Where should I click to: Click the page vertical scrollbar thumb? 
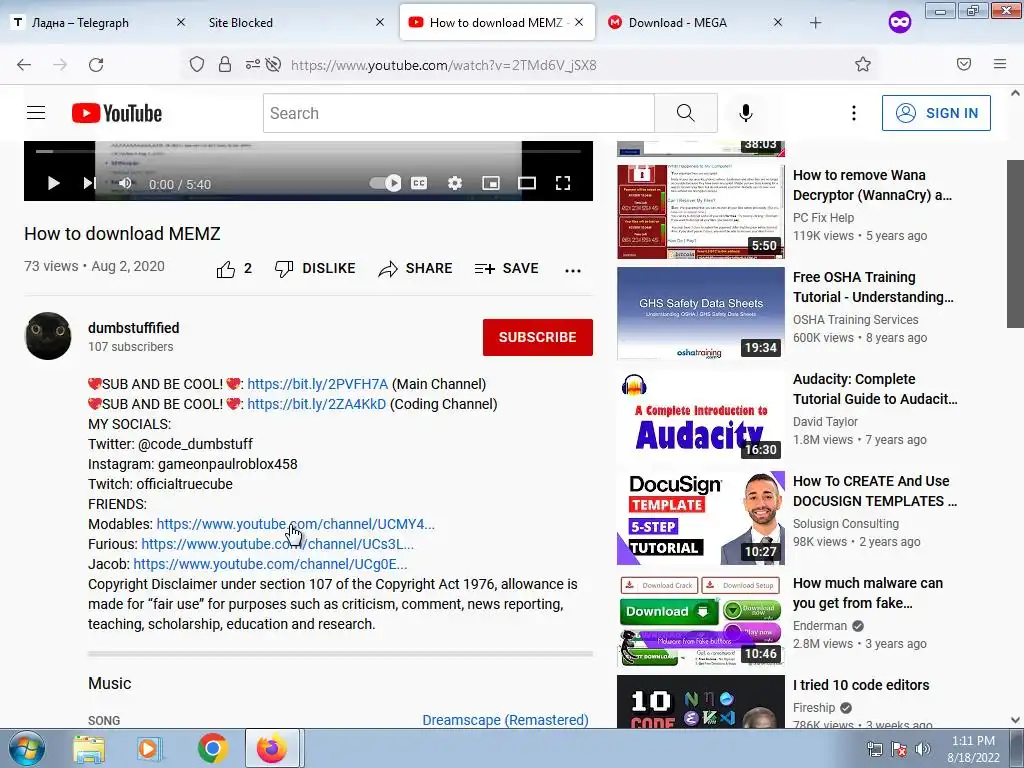point(1015,244)
